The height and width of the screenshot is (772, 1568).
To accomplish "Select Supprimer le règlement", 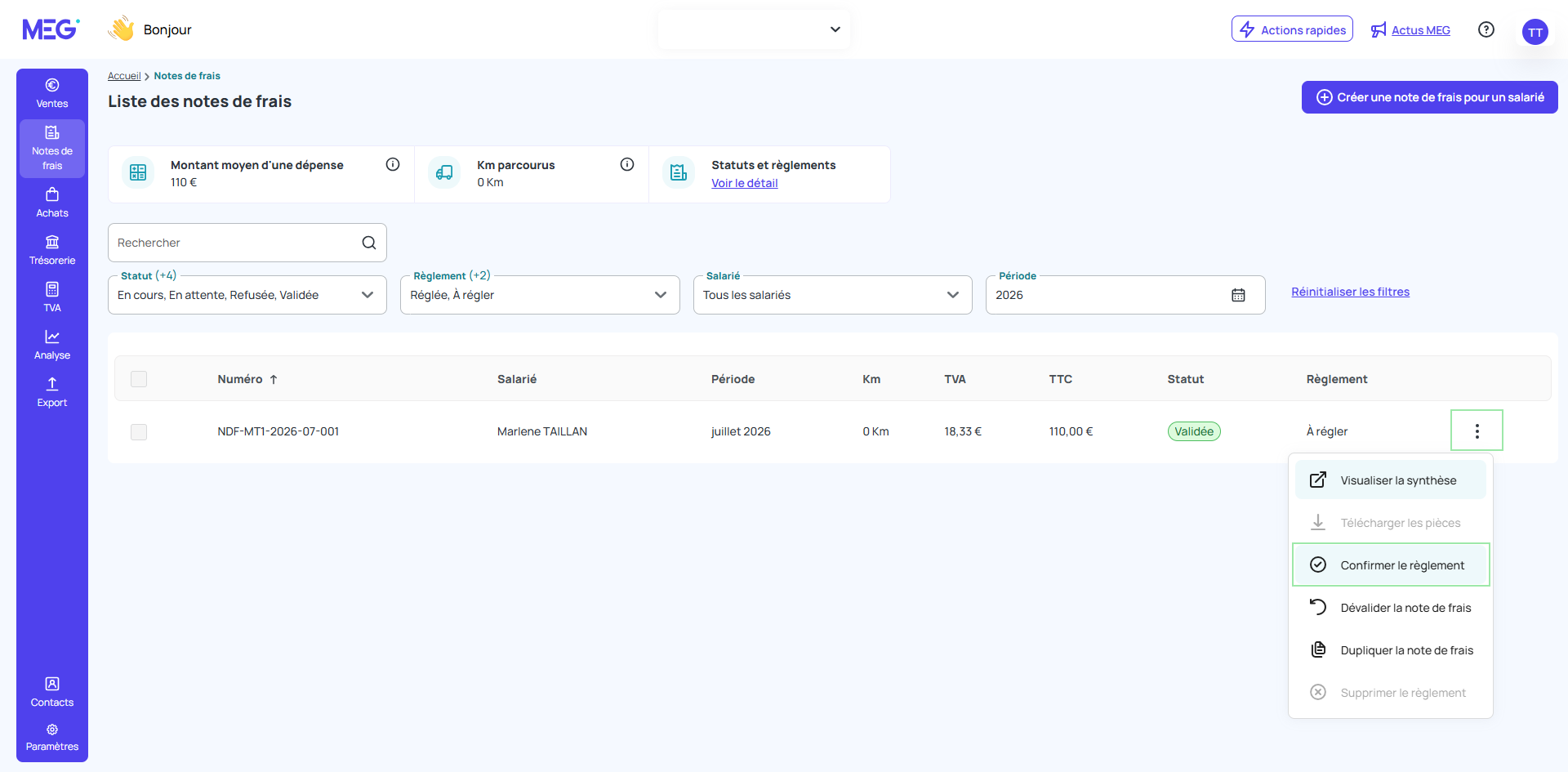I will (1391, 693).
